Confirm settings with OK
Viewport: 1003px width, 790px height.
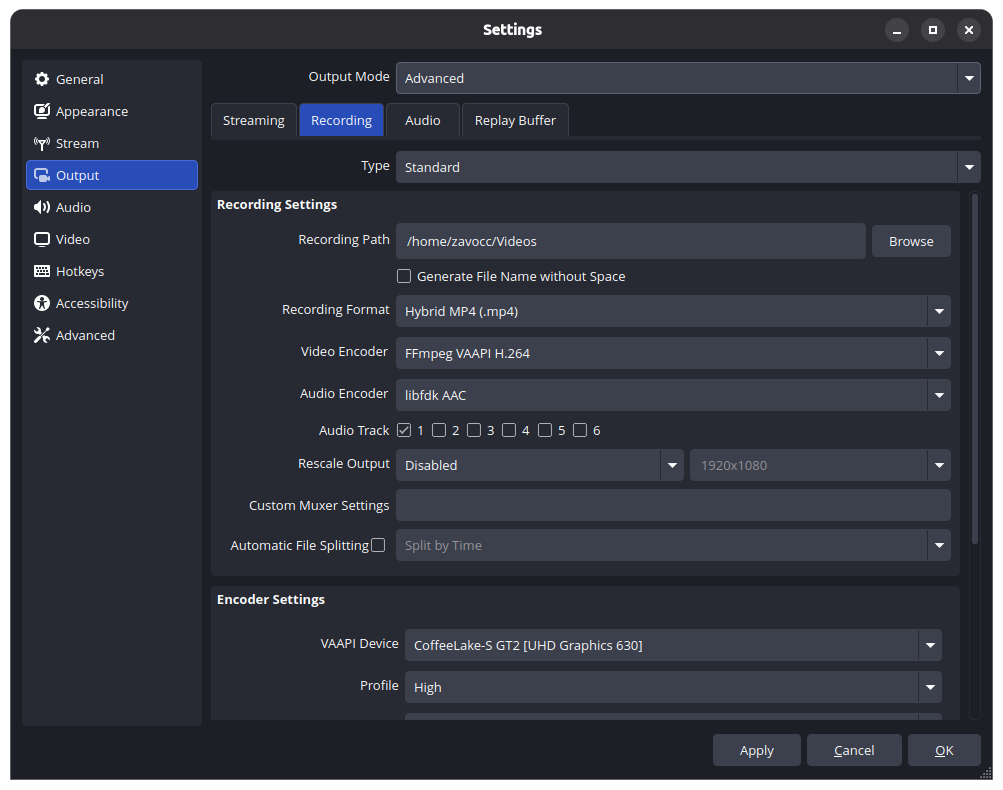[x=944, y=750]
